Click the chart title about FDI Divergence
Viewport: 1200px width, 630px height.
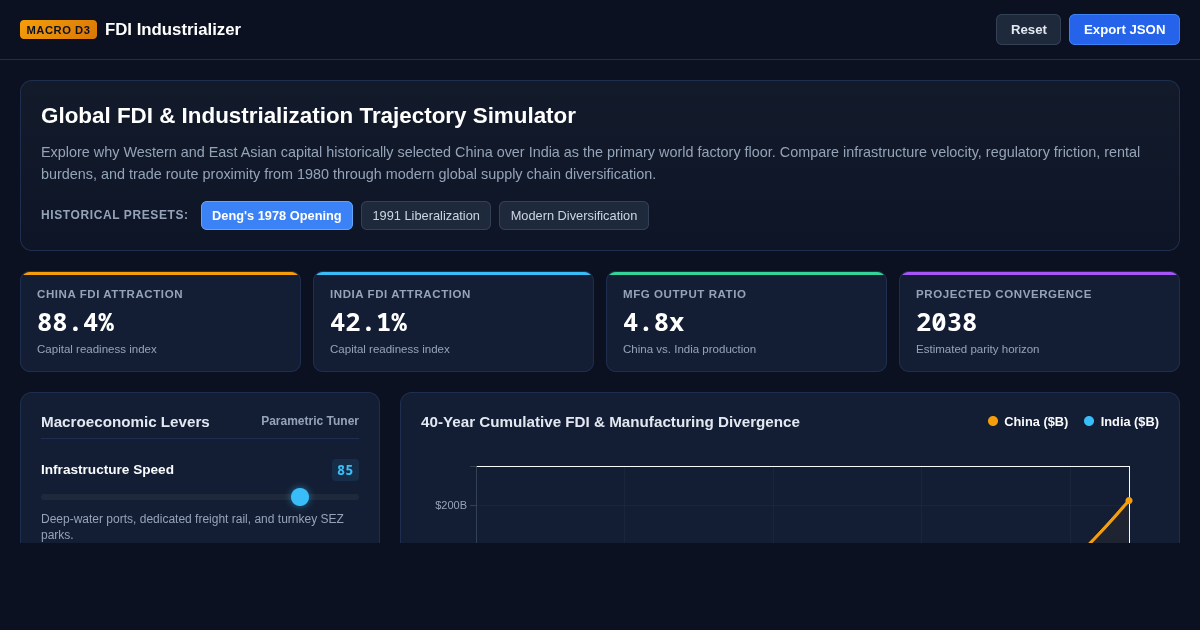click(610, 422)
